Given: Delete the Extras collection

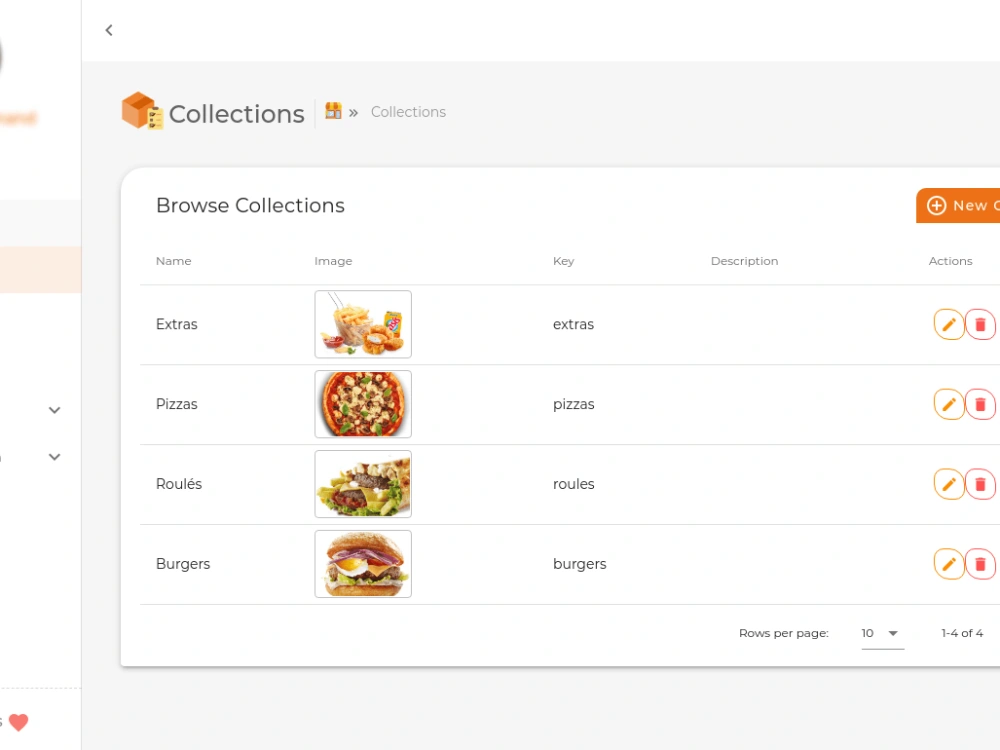Looking at the screenshot, I should click(980, 325).
